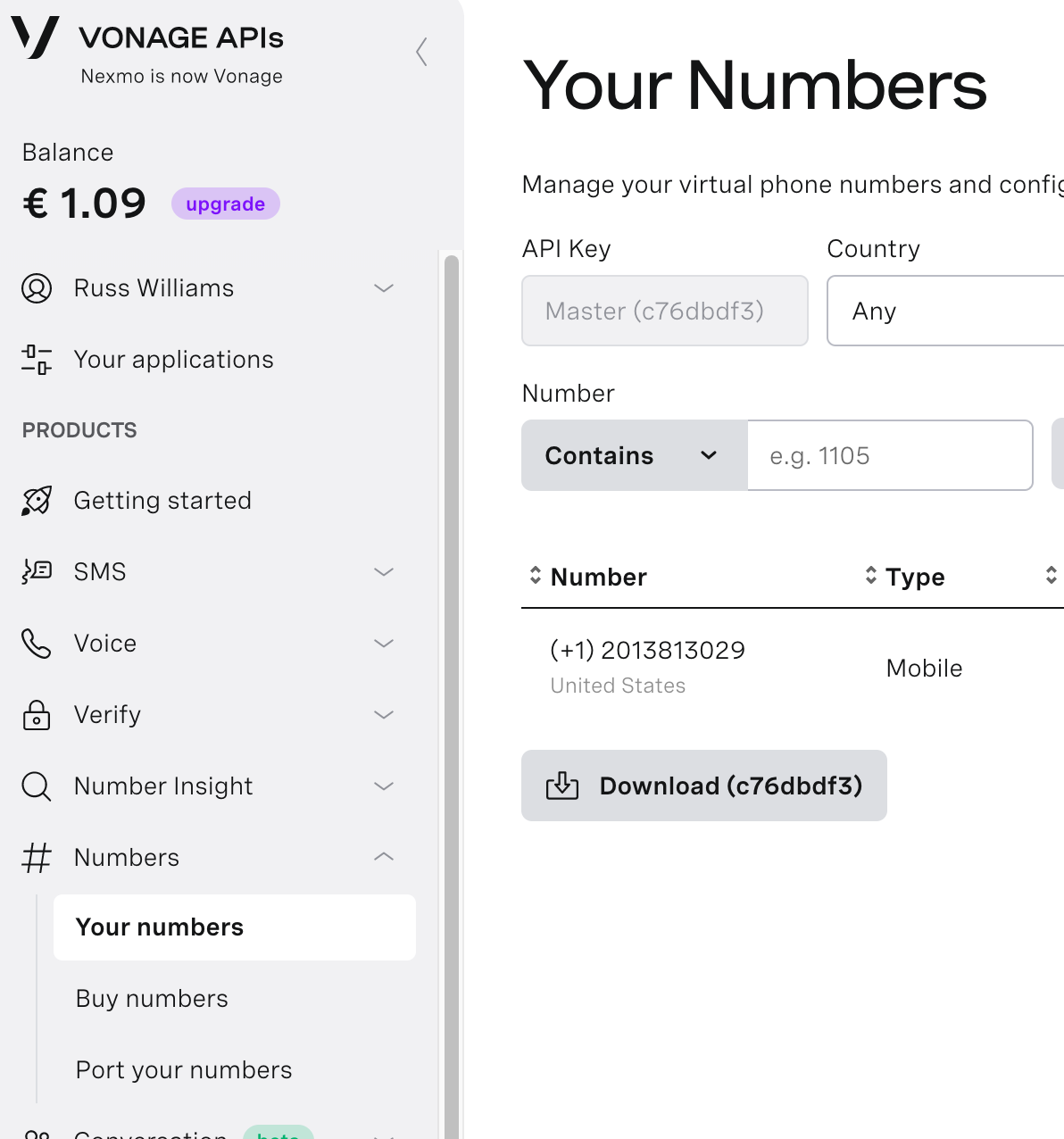This screenshot has height=1139, width=1064.
Task: Sort the table by Type column
Action: click(x=871, y=576)
